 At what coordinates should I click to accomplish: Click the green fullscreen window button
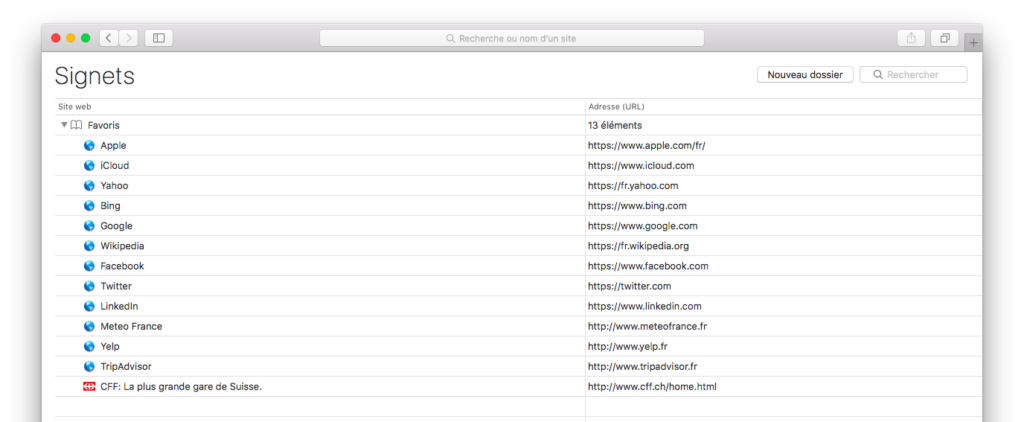86,38
